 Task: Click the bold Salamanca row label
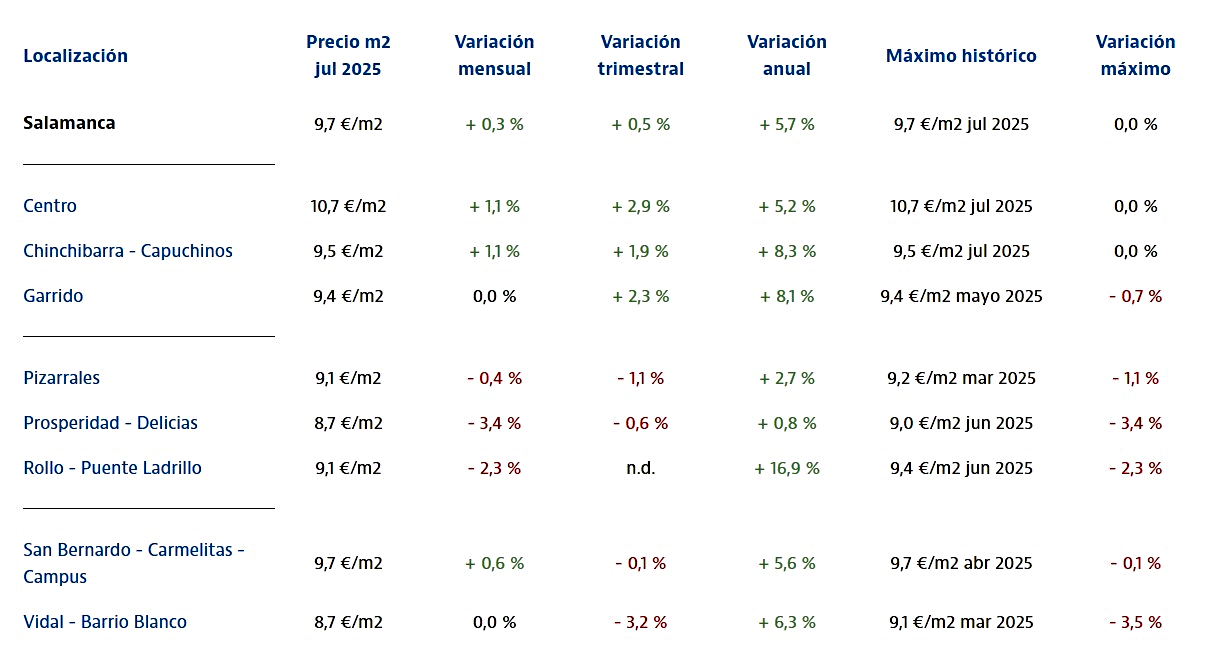(69, 123)
